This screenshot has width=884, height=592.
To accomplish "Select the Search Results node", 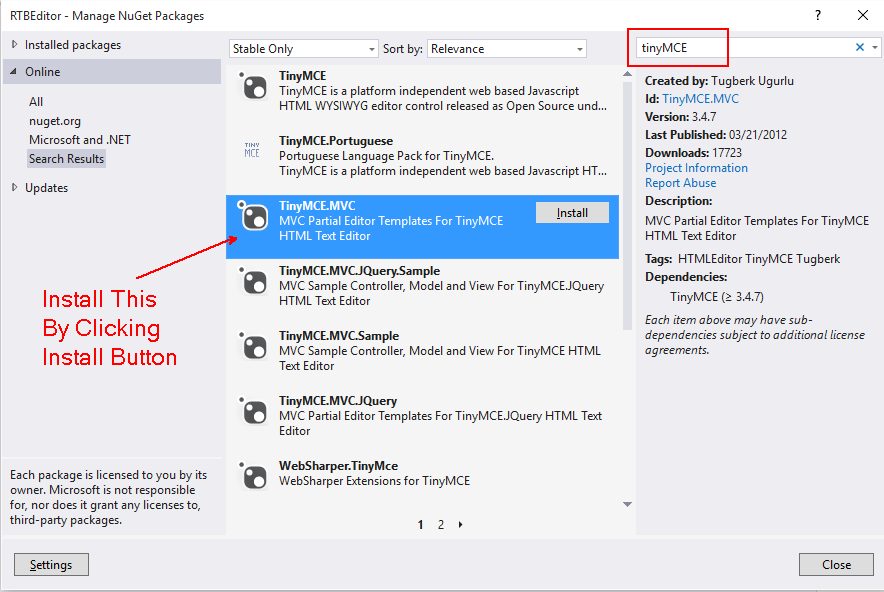I will [x=67, y=159].
